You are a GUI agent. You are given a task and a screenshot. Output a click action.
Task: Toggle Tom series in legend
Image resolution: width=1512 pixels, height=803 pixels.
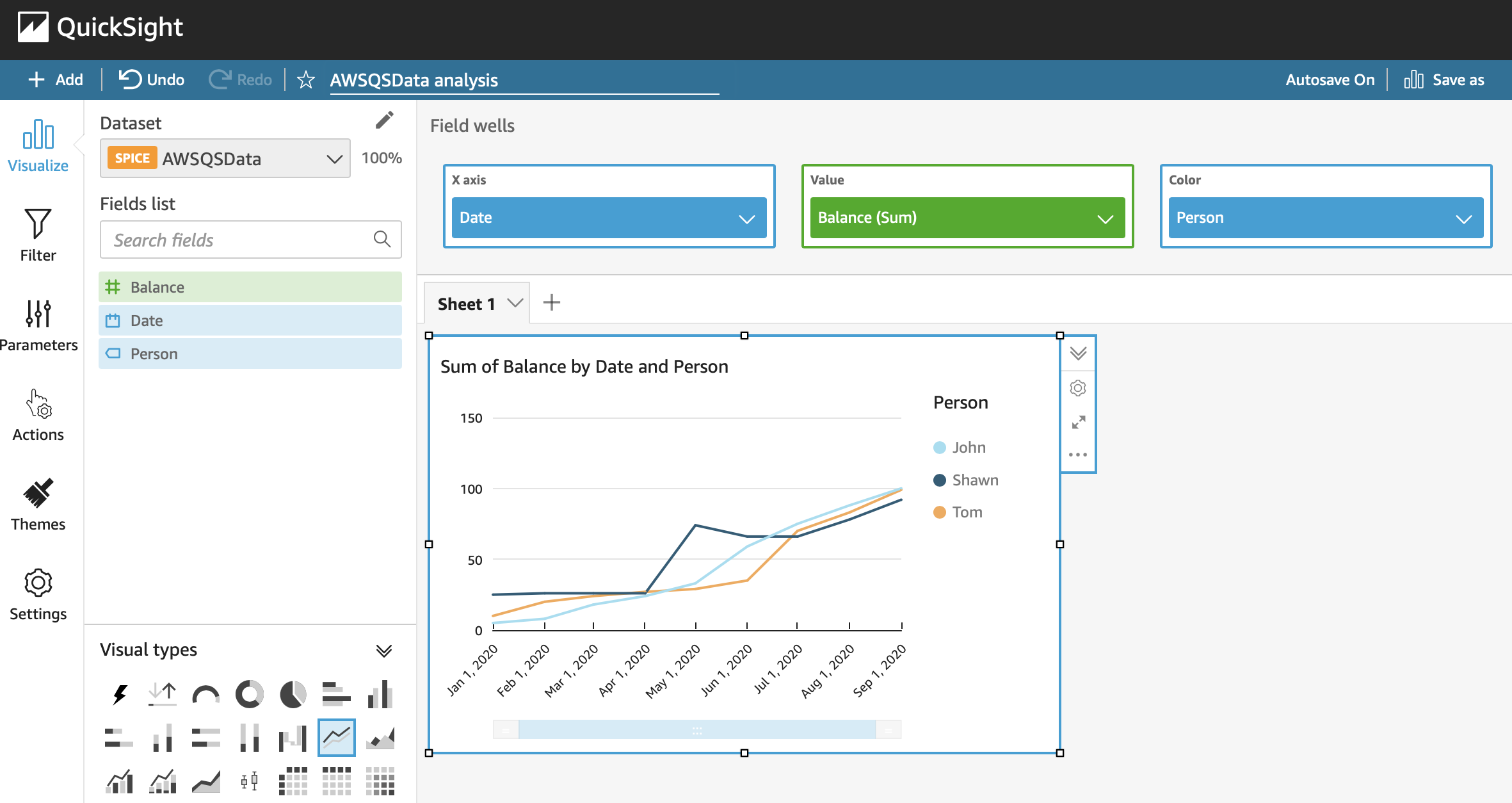point(958,512)
